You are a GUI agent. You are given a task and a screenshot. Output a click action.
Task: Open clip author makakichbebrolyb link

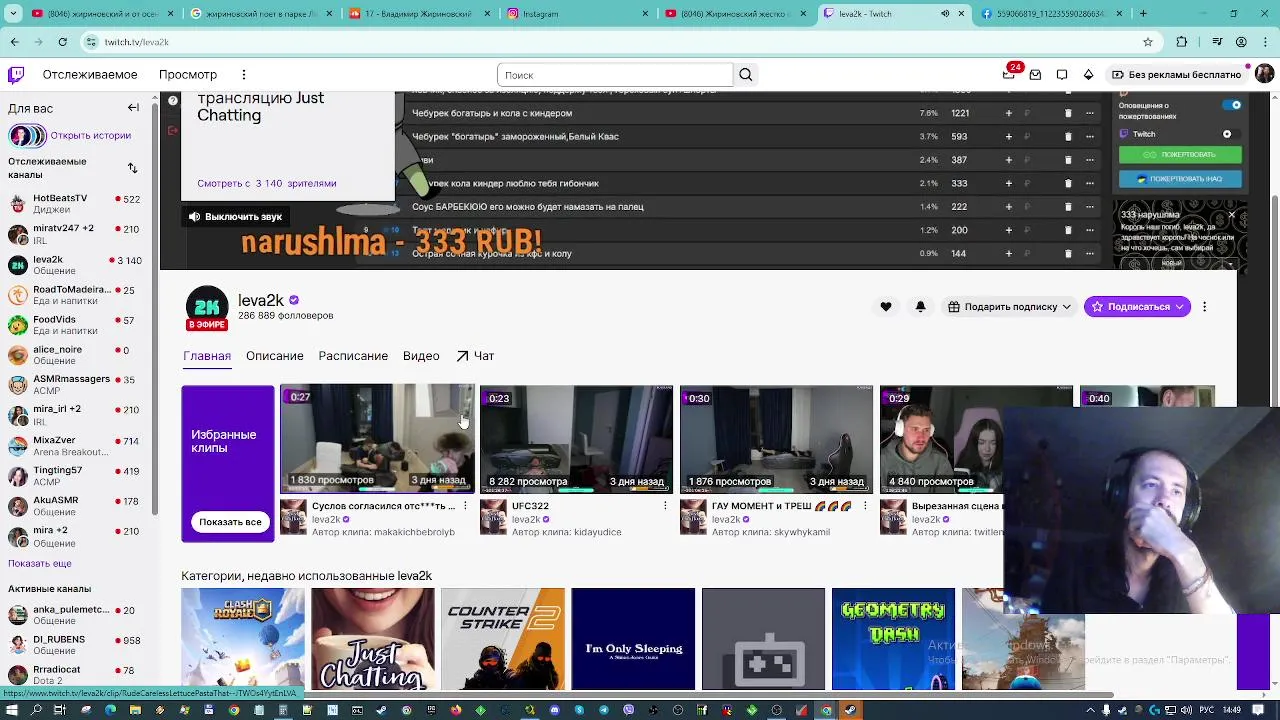[x=412, y=532]
